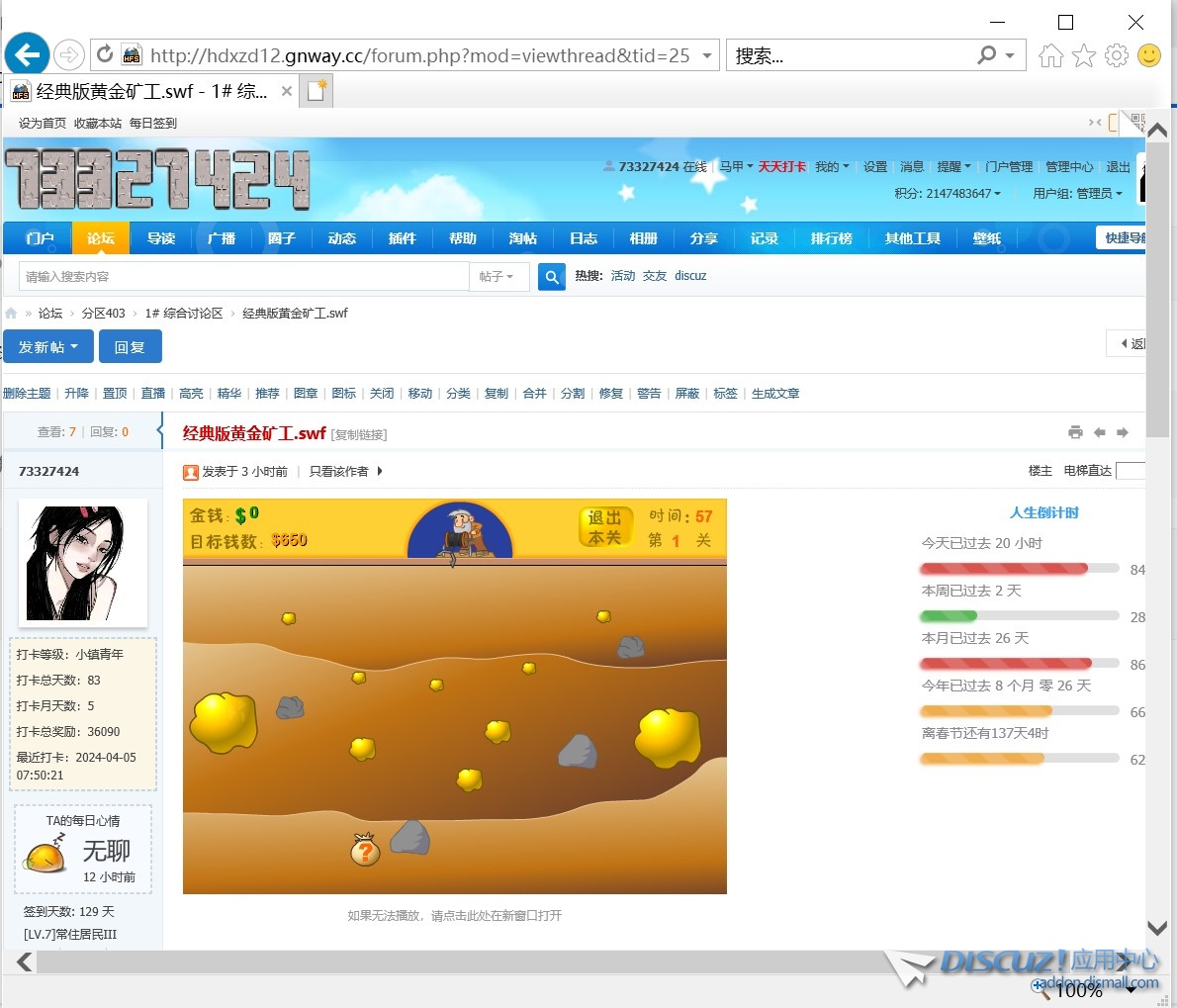Click the orange poster icon before 发表于

click(191, 472)
